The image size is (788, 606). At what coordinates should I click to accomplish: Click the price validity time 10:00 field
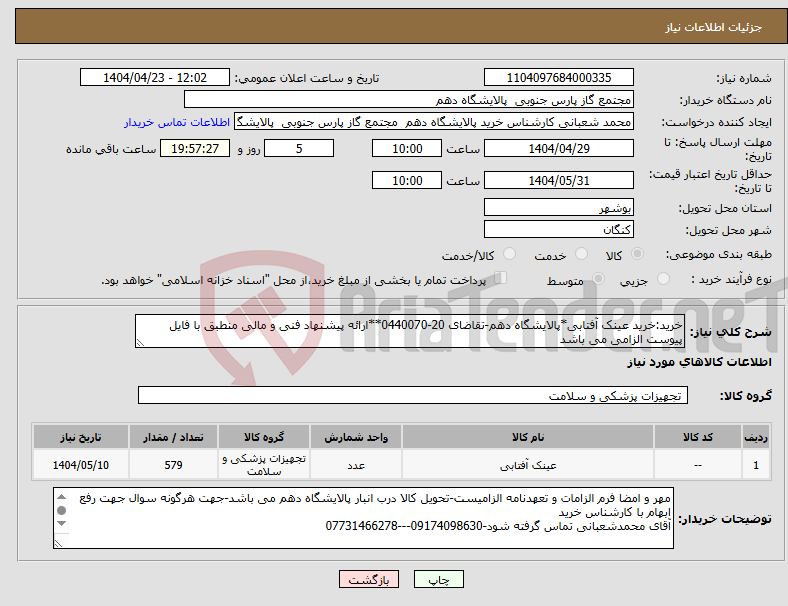coord(407,180)
